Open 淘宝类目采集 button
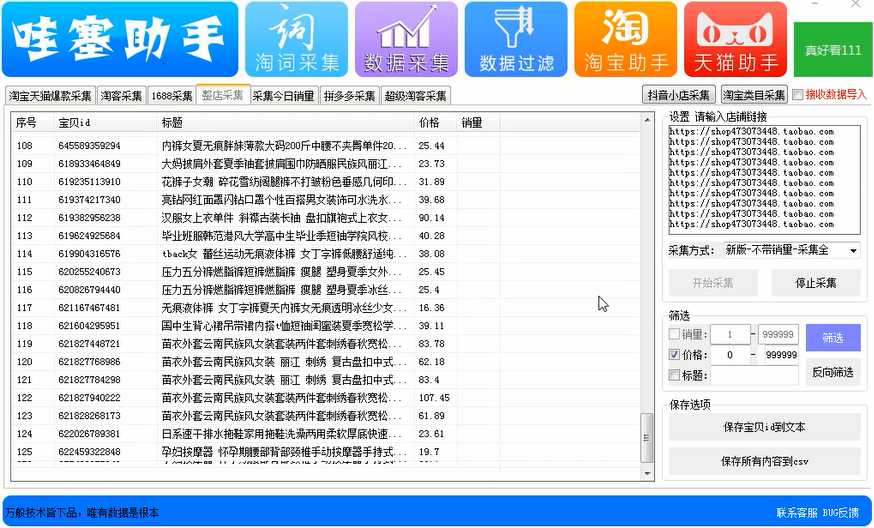 754,95
